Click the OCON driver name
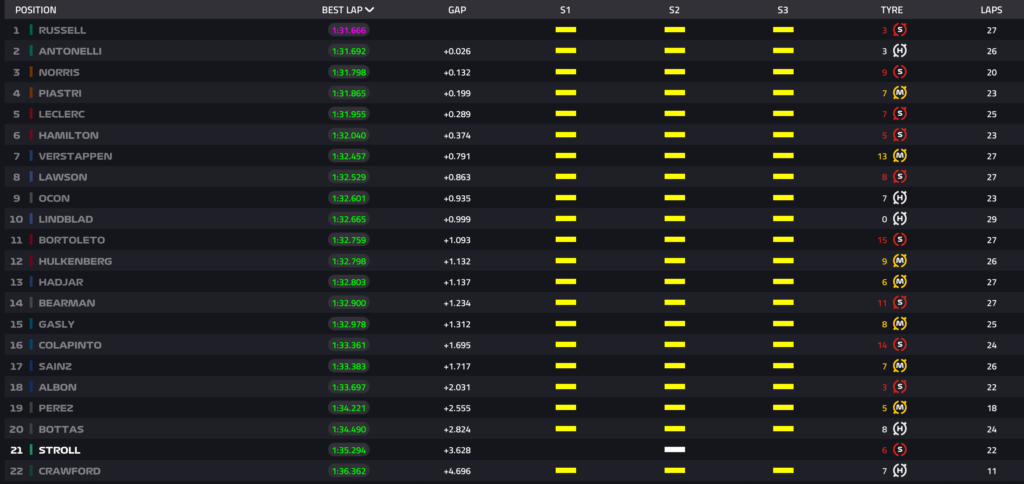This screenshot has width=1024, height=484. 54,198
